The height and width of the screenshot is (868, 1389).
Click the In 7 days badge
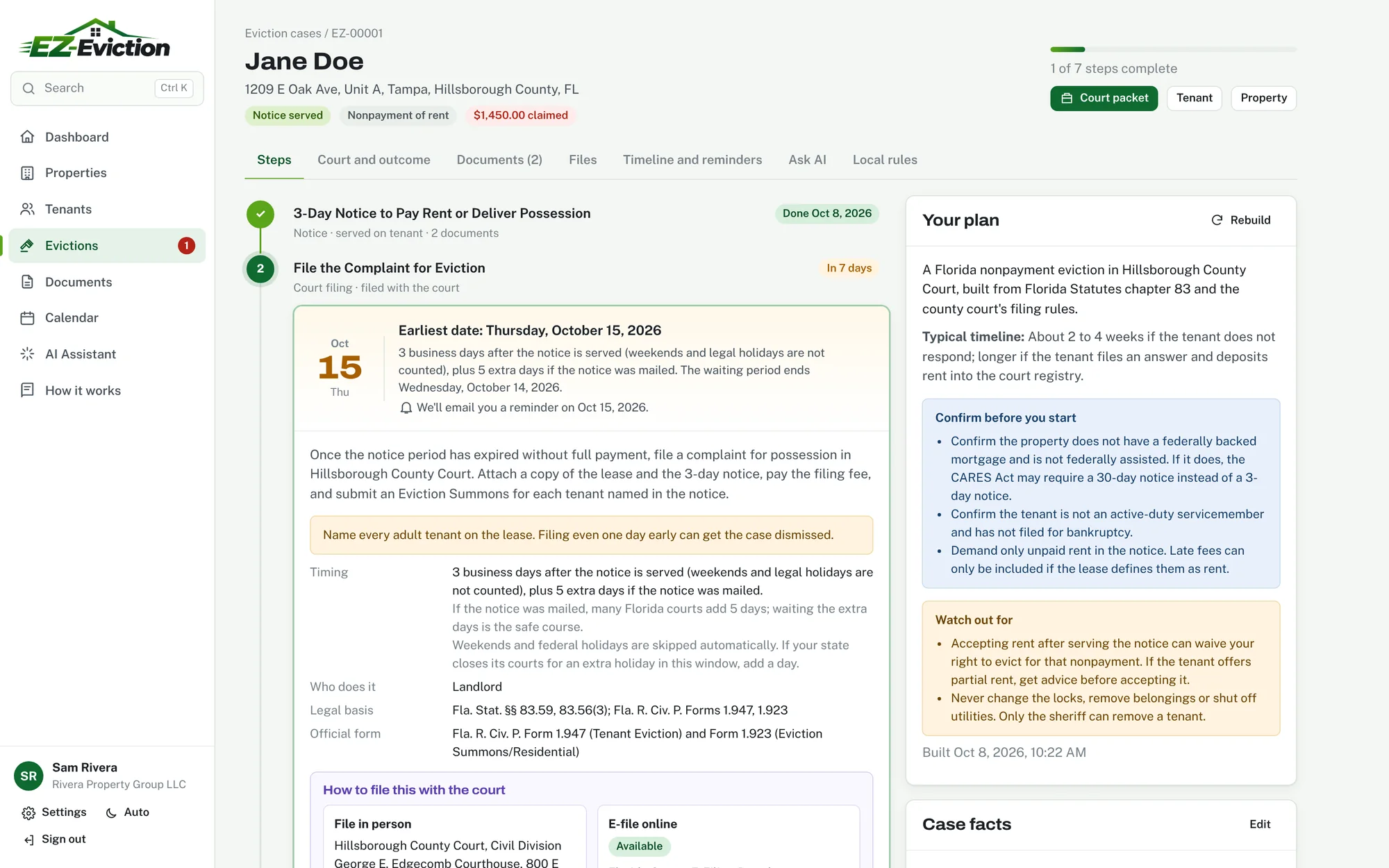point(849,268)
